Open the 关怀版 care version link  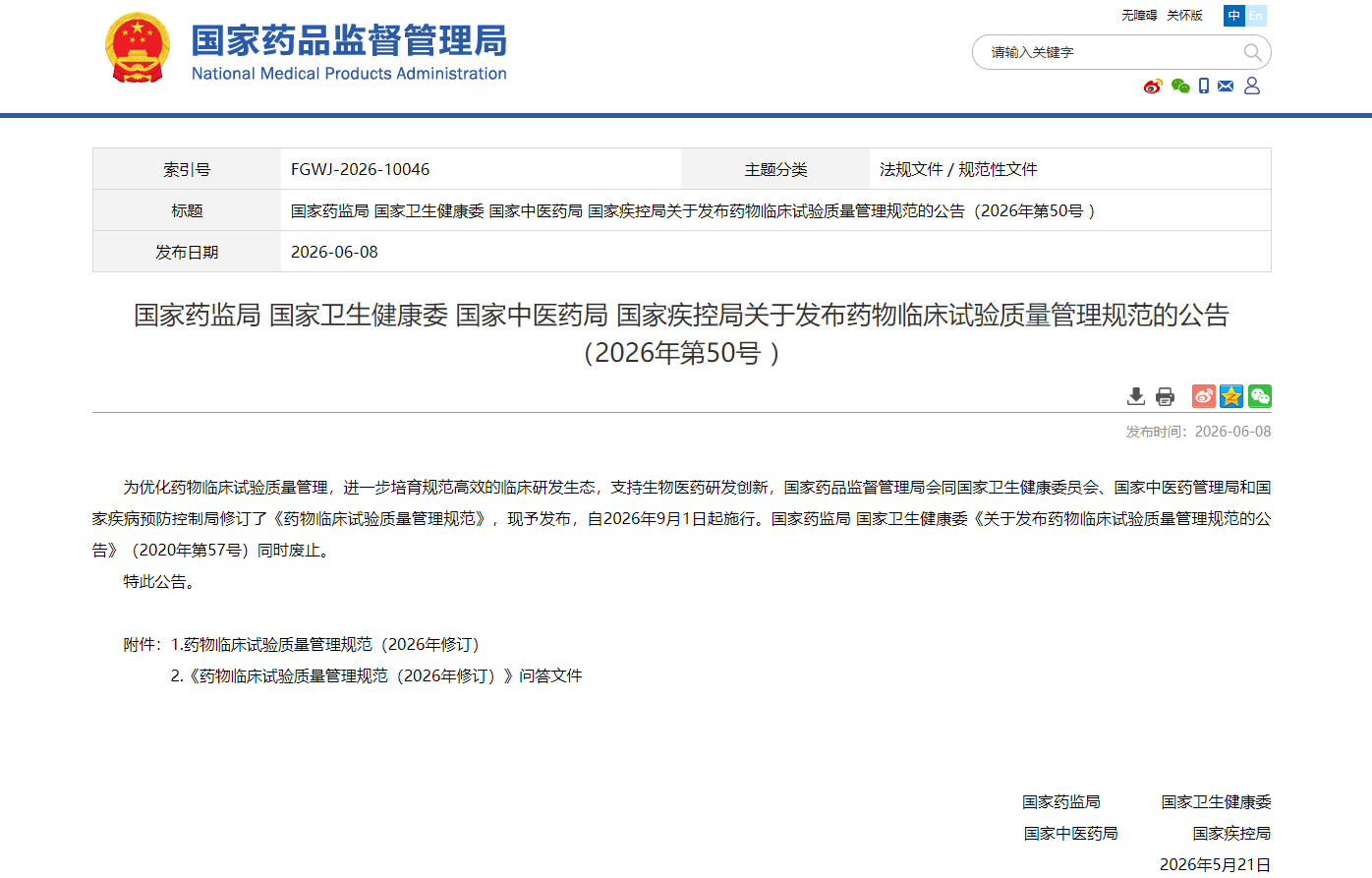pyautogui.click(x=1184, y=16)
